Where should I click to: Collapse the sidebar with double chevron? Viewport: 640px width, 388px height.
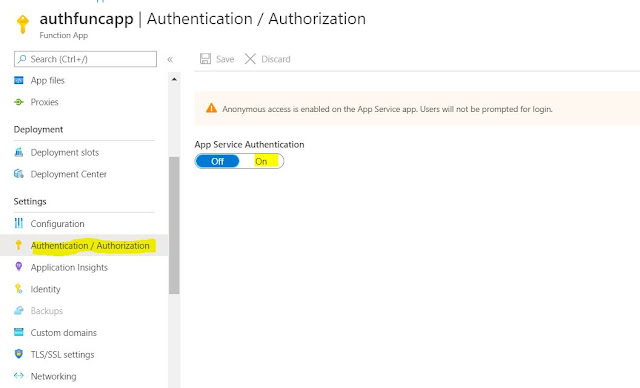(170, 60)
